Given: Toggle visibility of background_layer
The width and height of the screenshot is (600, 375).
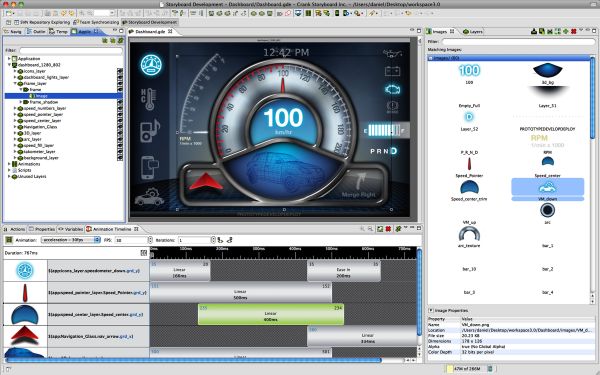Looking at the screenshot, I should point(120,158).
